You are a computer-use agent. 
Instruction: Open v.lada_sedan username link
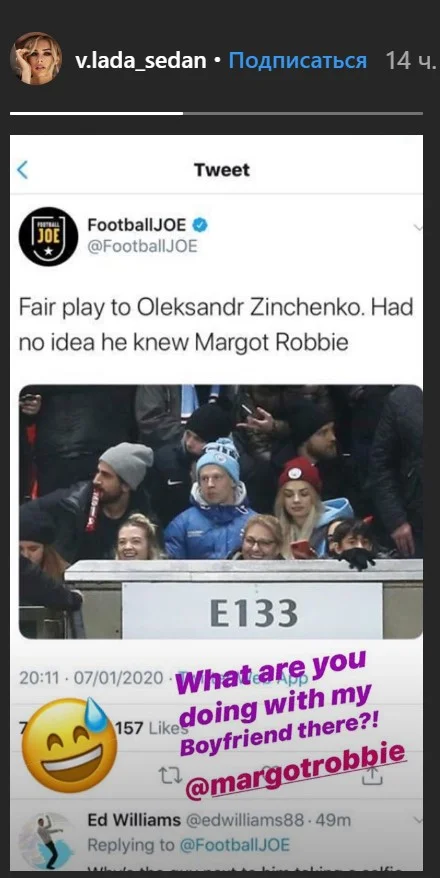[x=141, y=60]
